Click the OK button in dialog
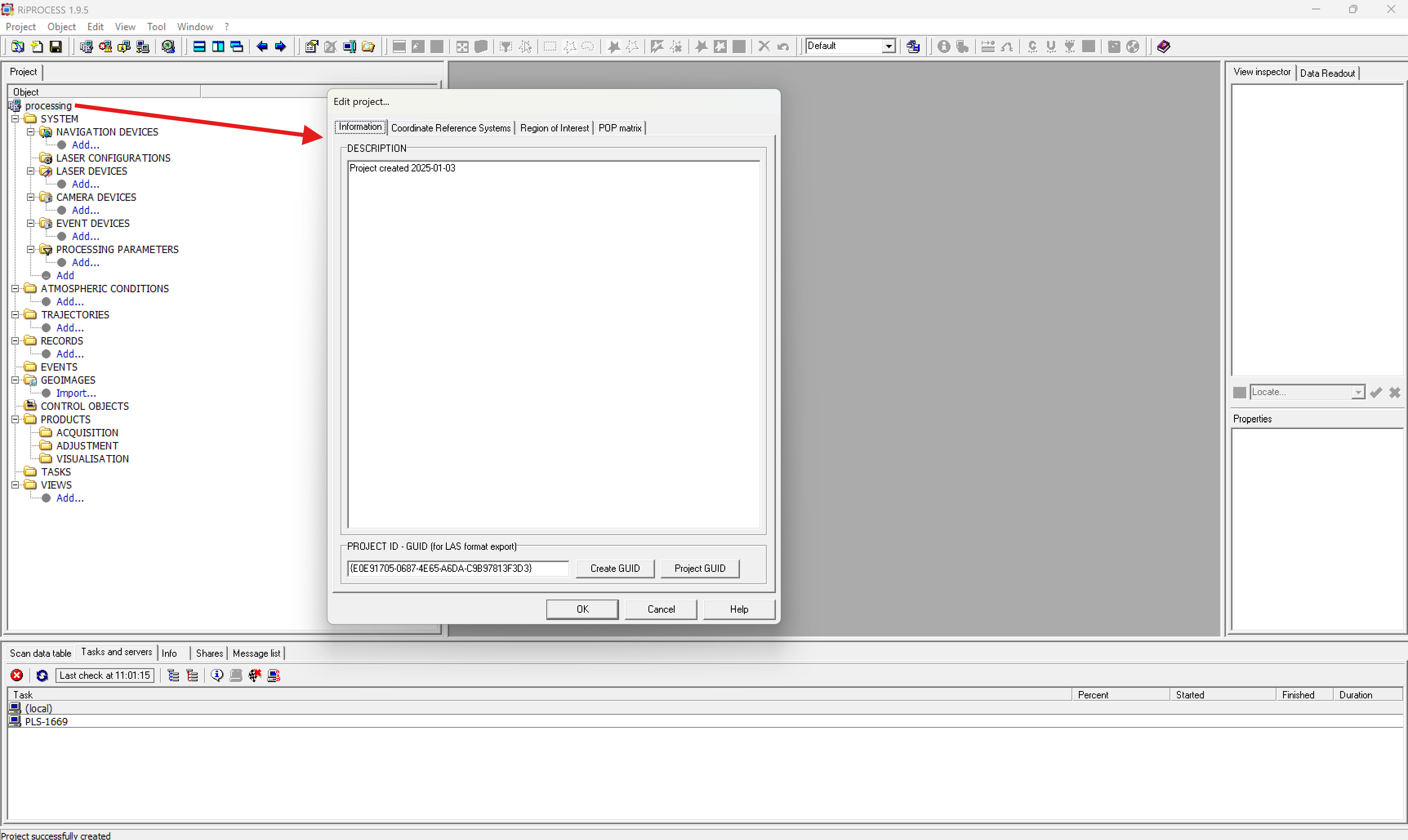Viewport: 1408px width, 840px height. click(x=582, y=609)
